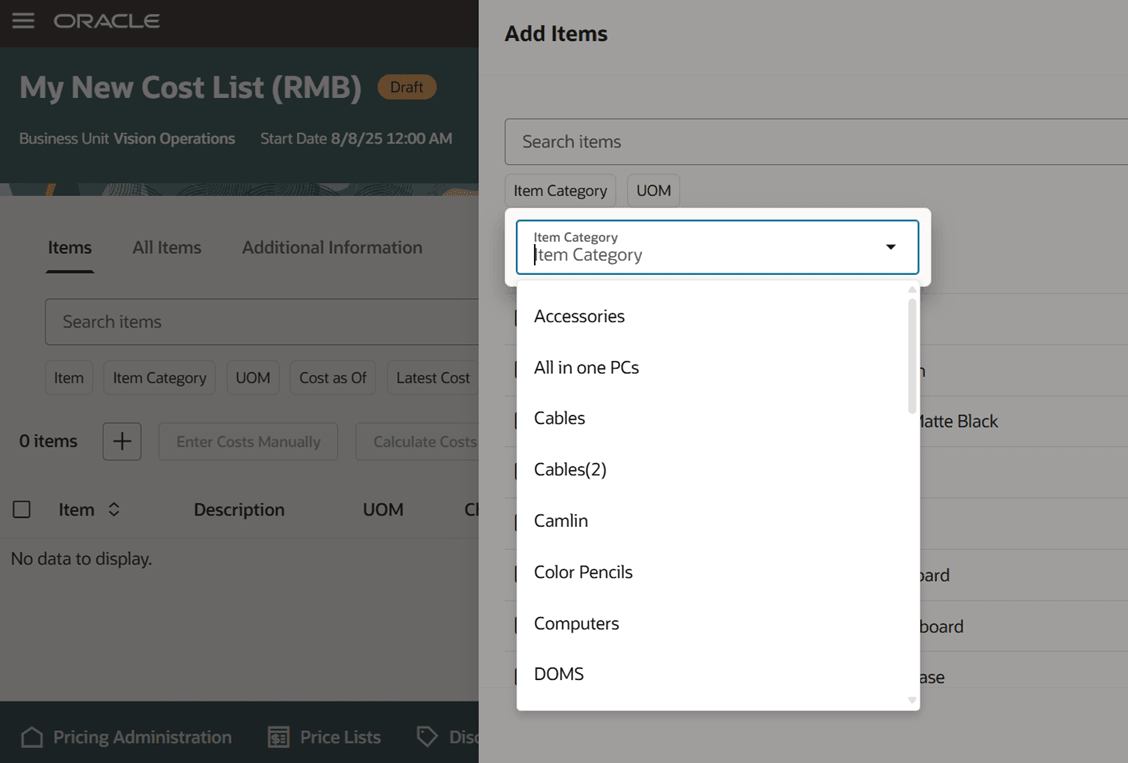Click the Oracle logo
1128x763 pixels.
(x=106, y=20)
